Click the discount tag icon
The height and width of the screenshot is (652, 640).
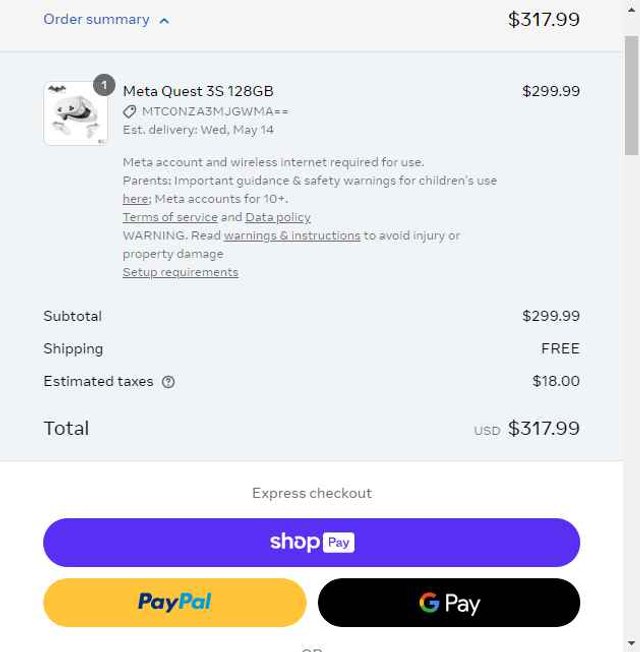[x=130, y=111]
